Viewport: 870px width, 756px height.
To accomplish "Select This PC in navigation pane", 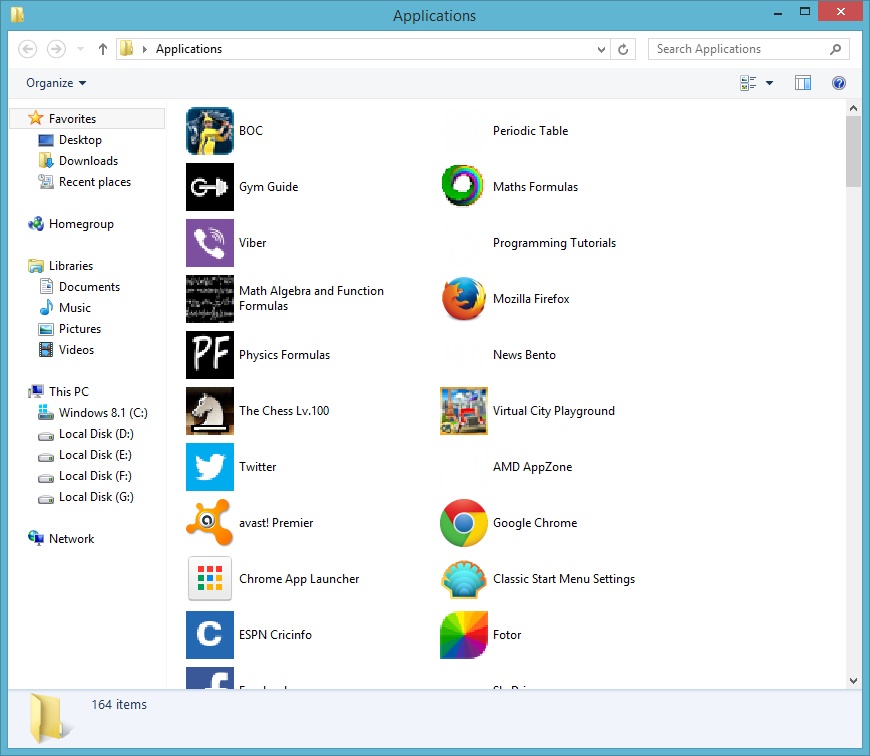I will coord(68,392).
